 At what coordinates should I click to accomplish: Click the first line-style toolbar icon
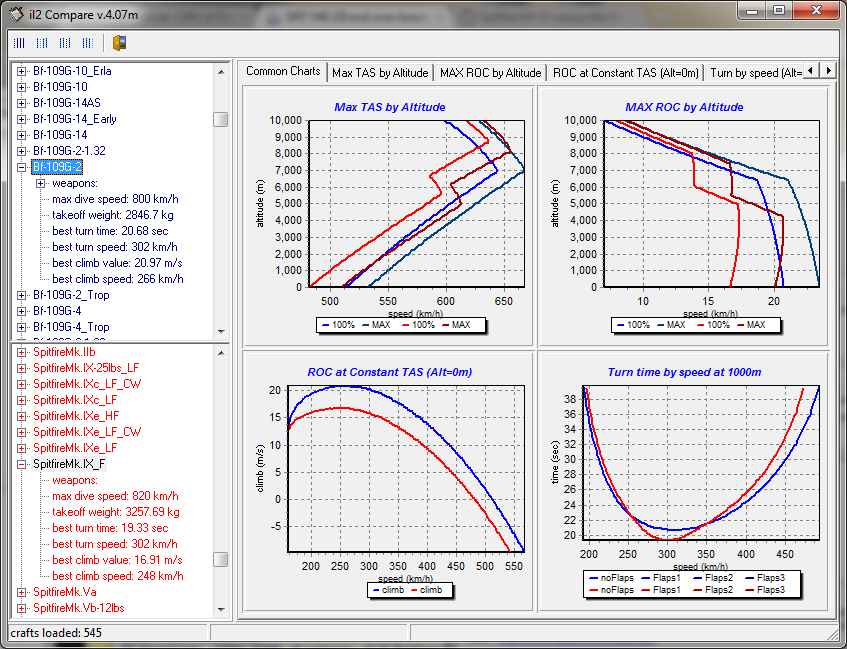(19, 43)
